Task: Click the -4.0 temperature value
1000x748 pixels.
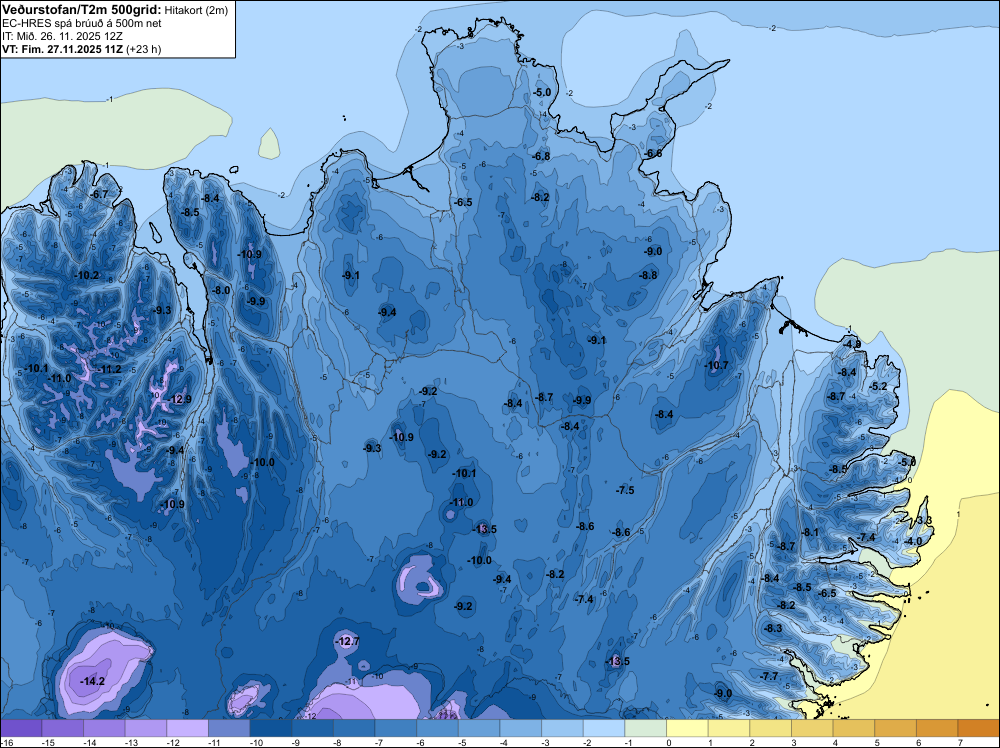Action: click(913, 541)
